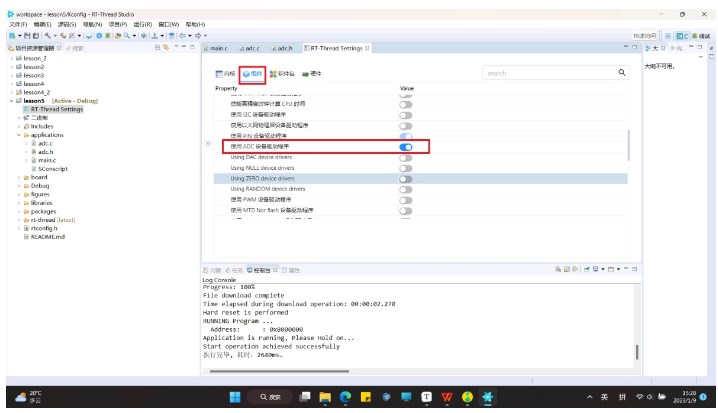Open the 文件(F) menu

coord(18,24)
